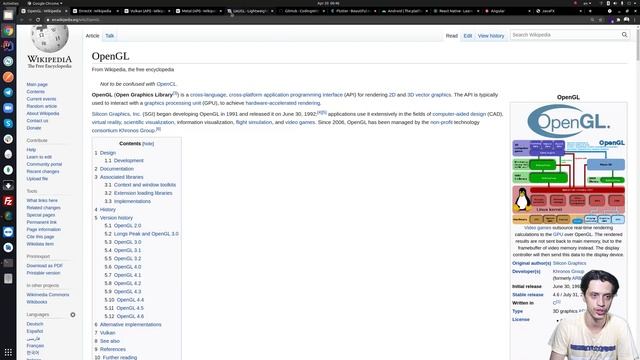
Task: Click the browser address bar
Action: [x=318, y=20]
